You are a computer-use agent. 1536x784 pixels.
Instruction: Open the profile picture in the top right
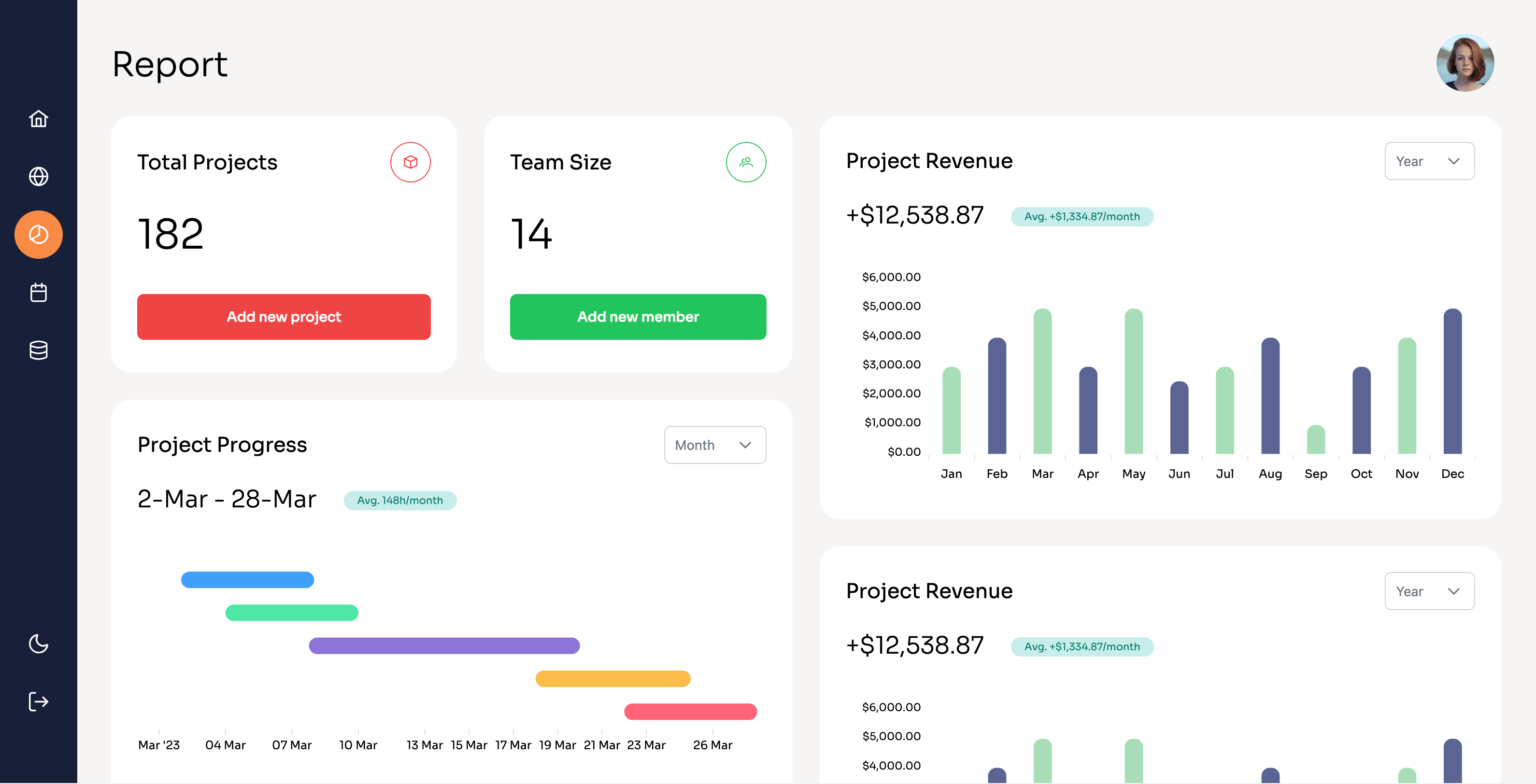click(1465, 63)
